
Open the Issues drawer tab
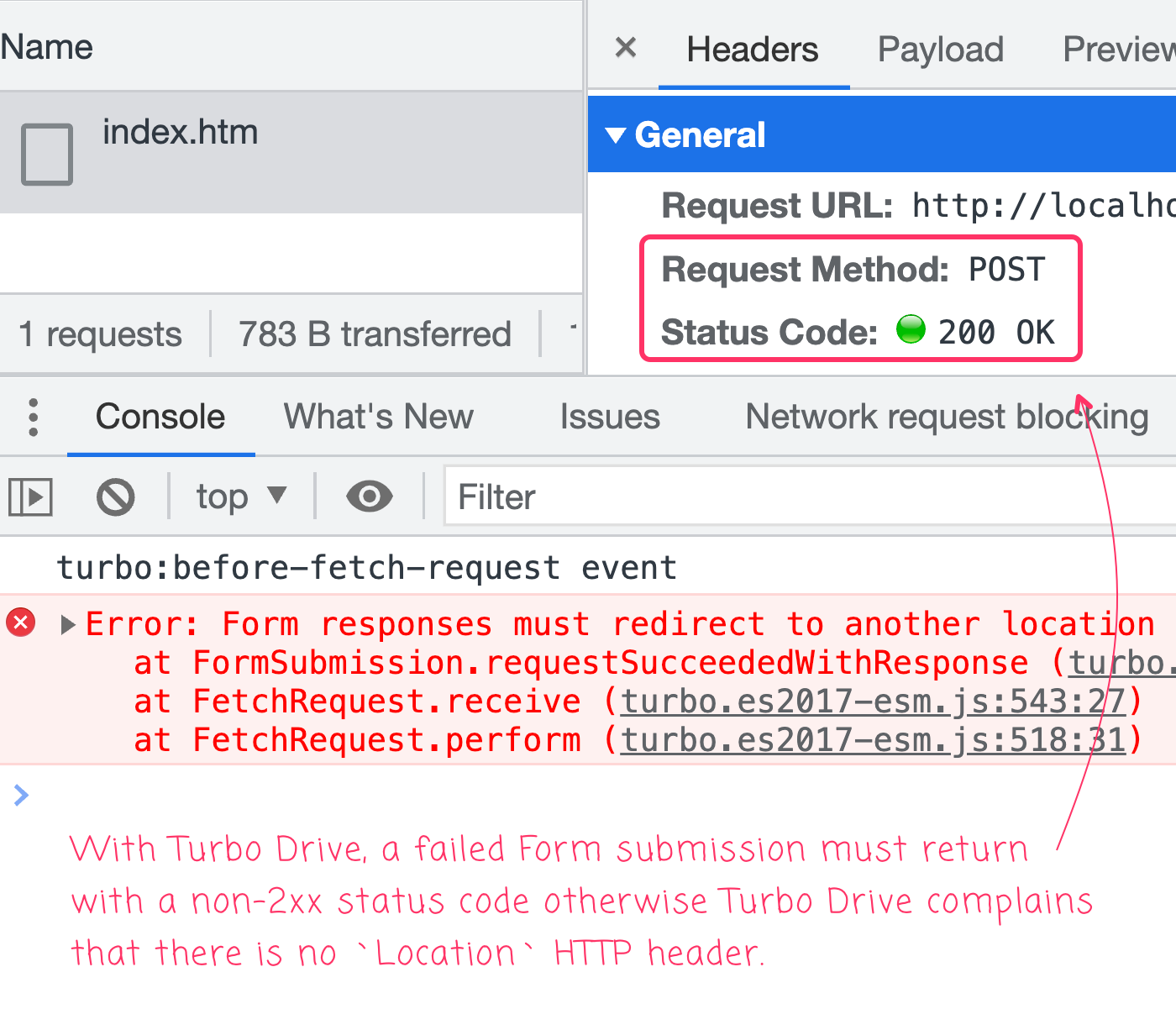coord(610,418)
